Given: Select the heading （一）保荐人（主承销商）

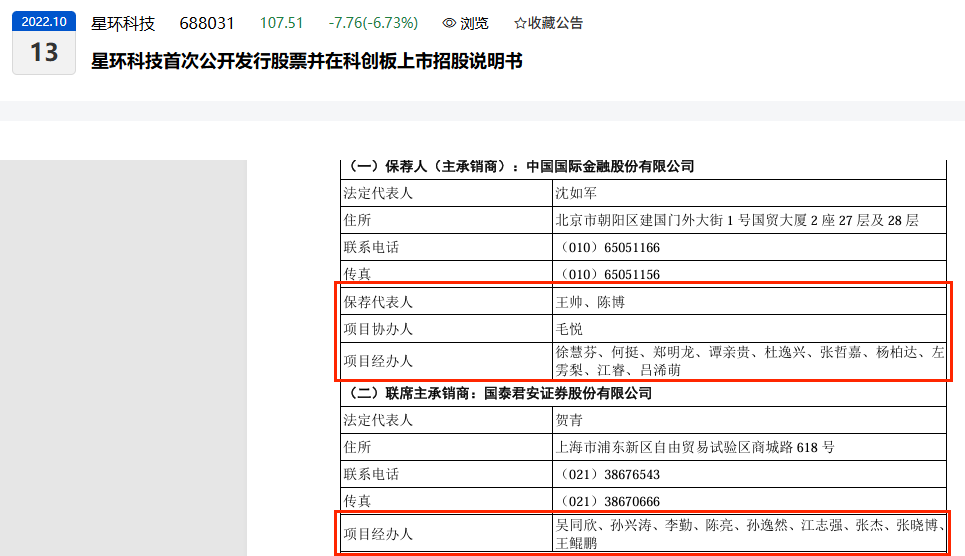Looking at the screenshot, I should [x=521, y=166].
